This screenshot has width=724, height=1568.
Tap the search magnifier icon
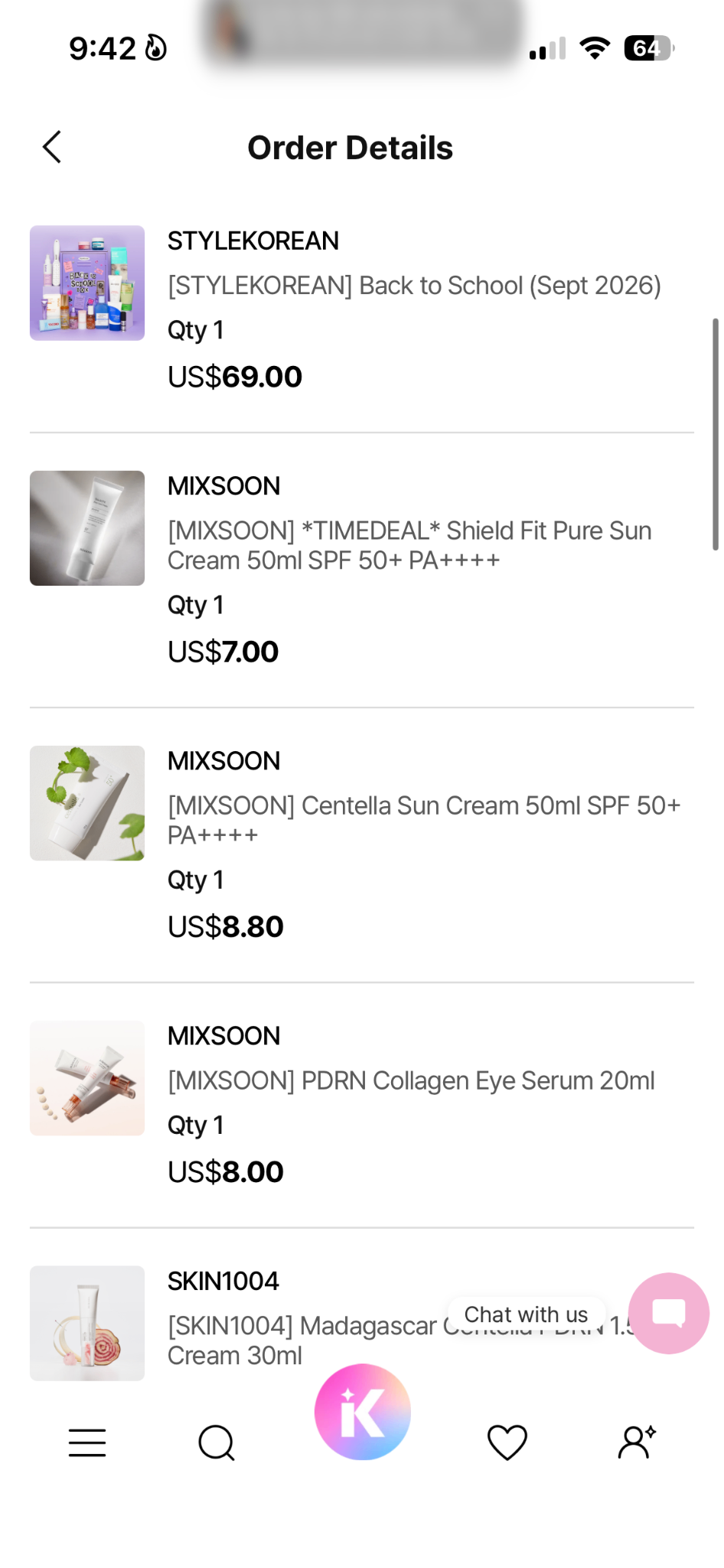point(217,1442)
